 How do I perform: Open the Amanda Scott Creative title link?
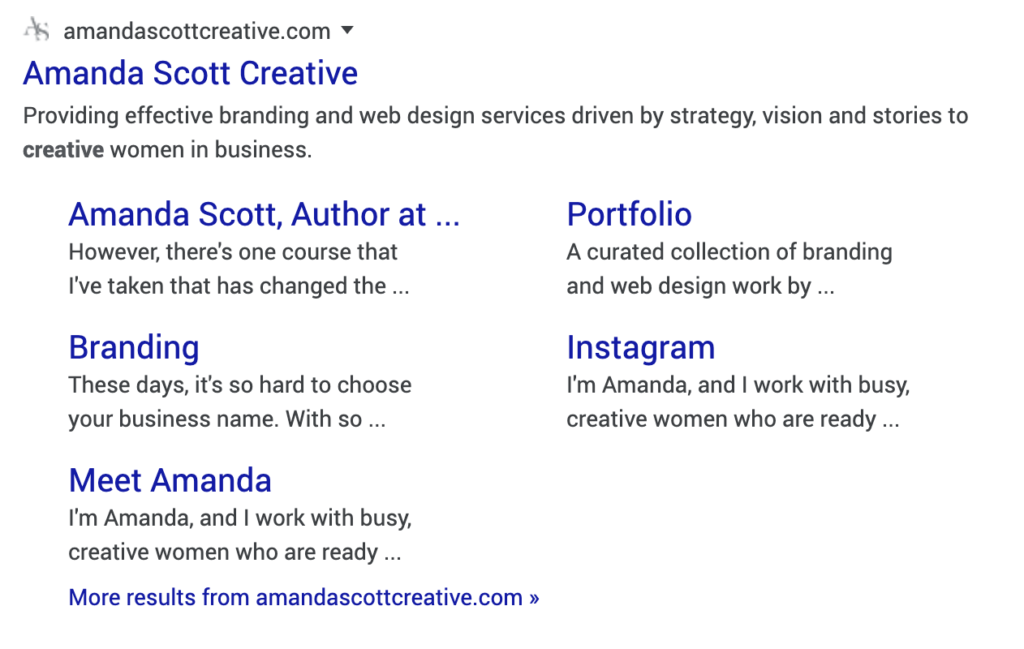190,73
